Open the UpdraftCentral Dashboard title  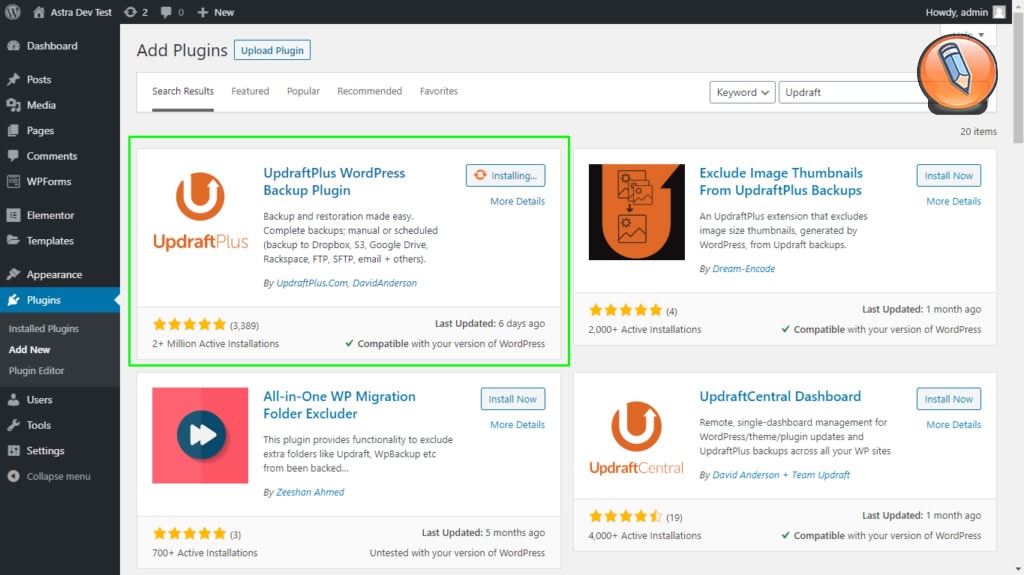tap(780, 397)
